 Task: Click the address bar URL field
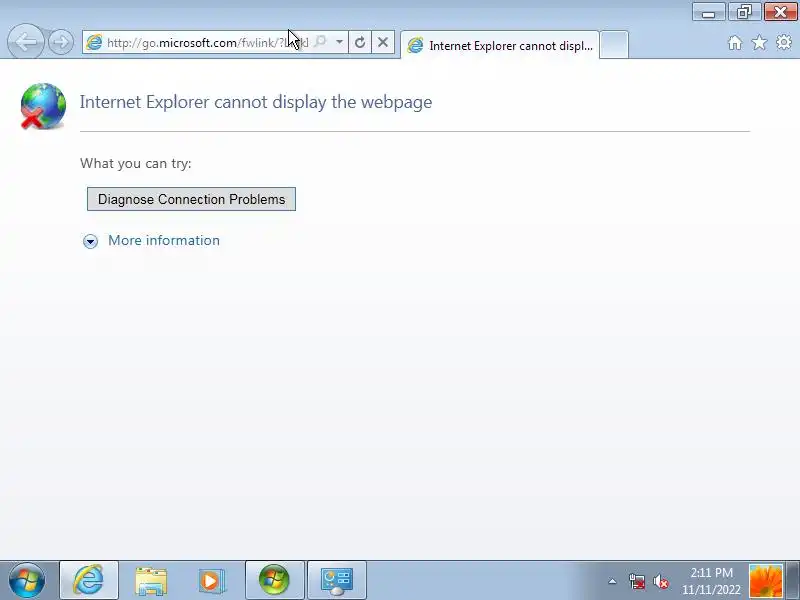[207, 42]
